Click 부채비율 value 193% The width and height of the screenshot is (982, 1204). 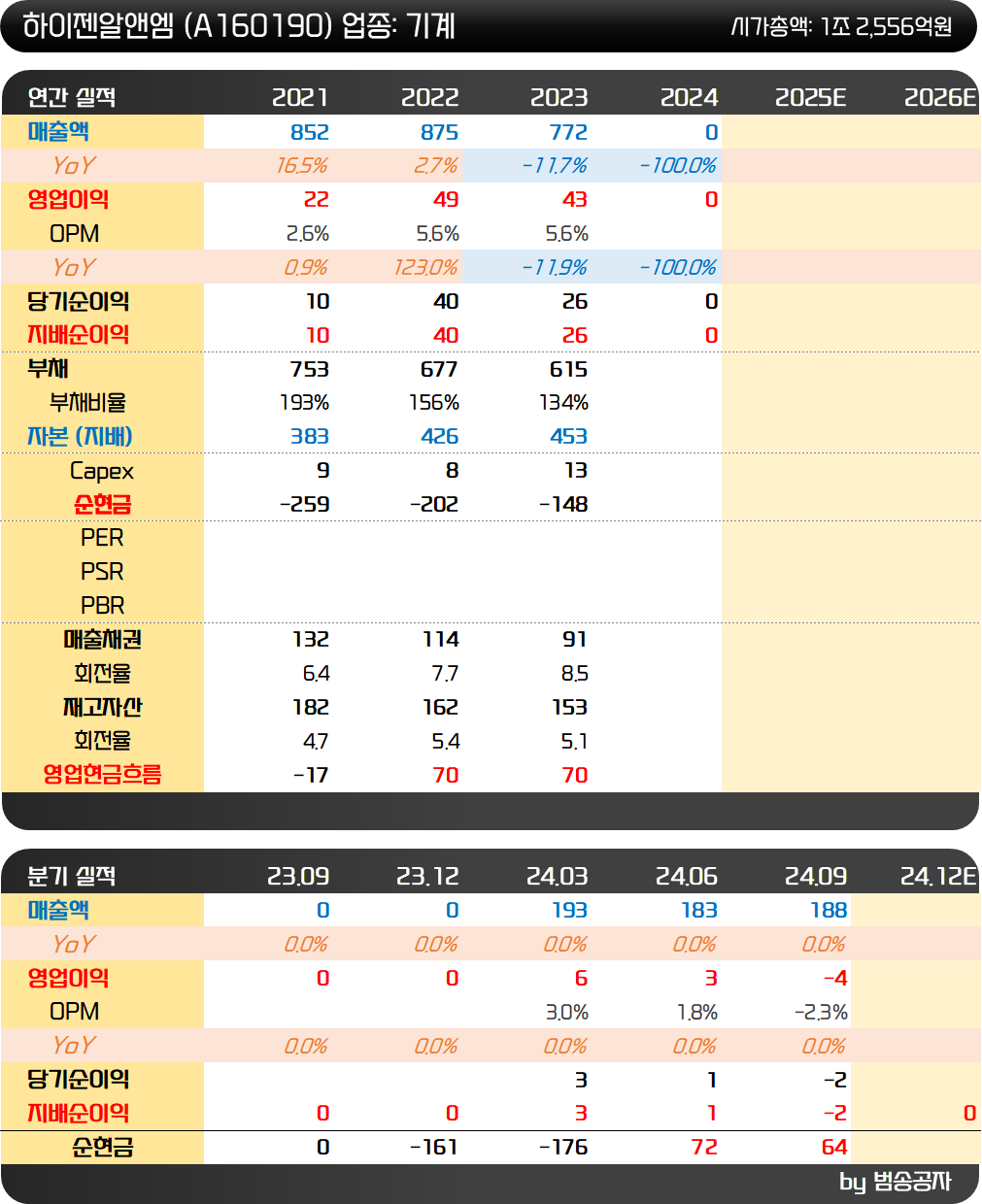pyautogui.click(x=305, y=403)
